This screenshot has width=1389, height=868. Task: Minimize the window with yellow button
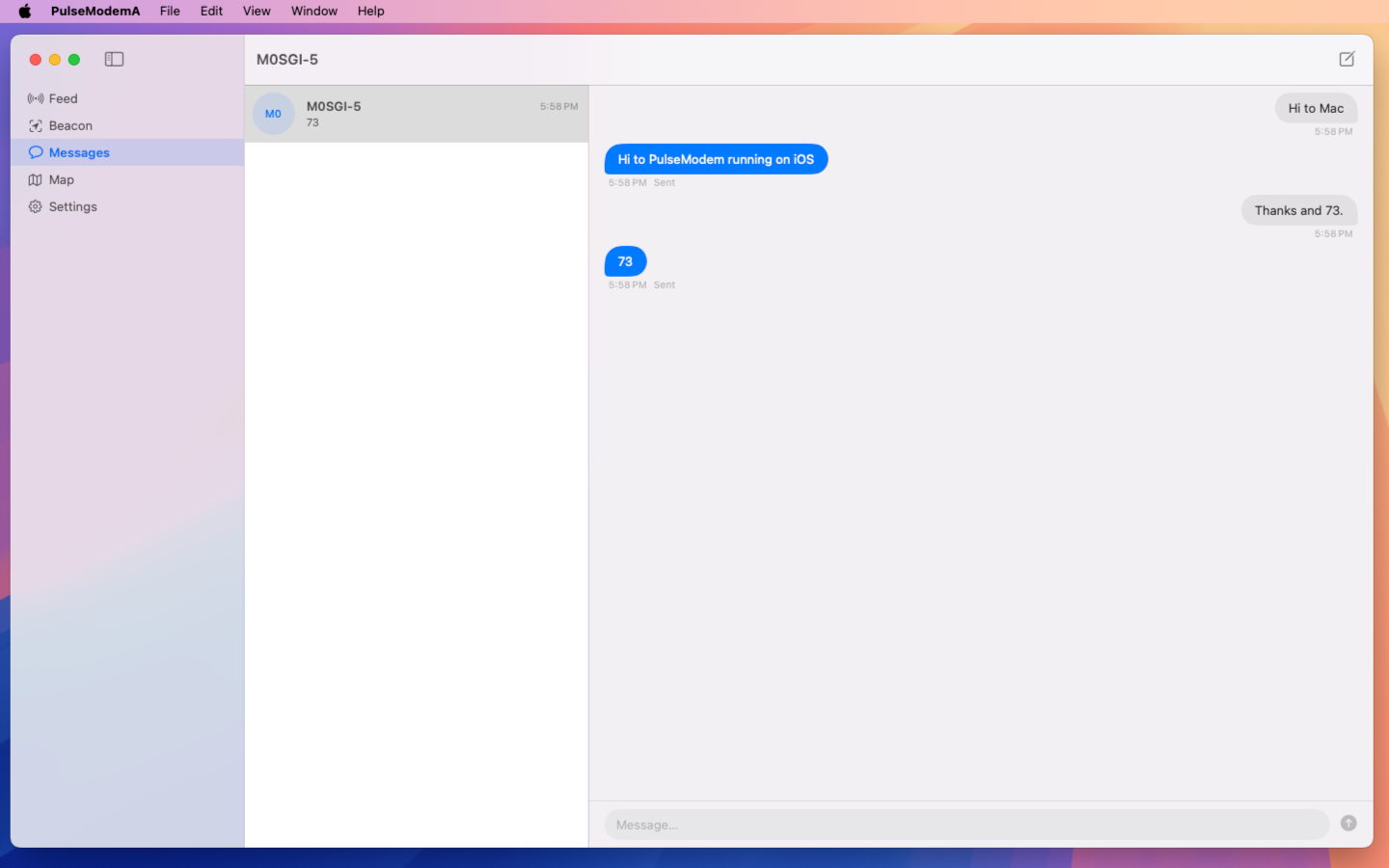[55, 60]
